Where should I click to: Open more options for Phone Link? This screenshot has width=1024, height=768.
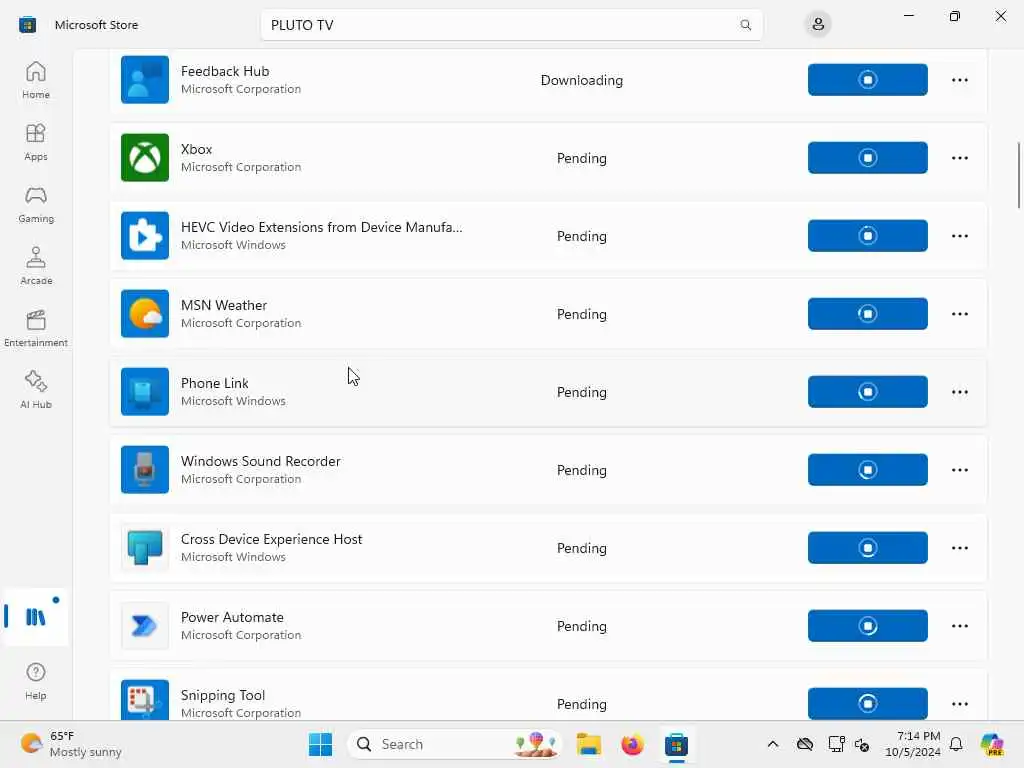[959, 392]
